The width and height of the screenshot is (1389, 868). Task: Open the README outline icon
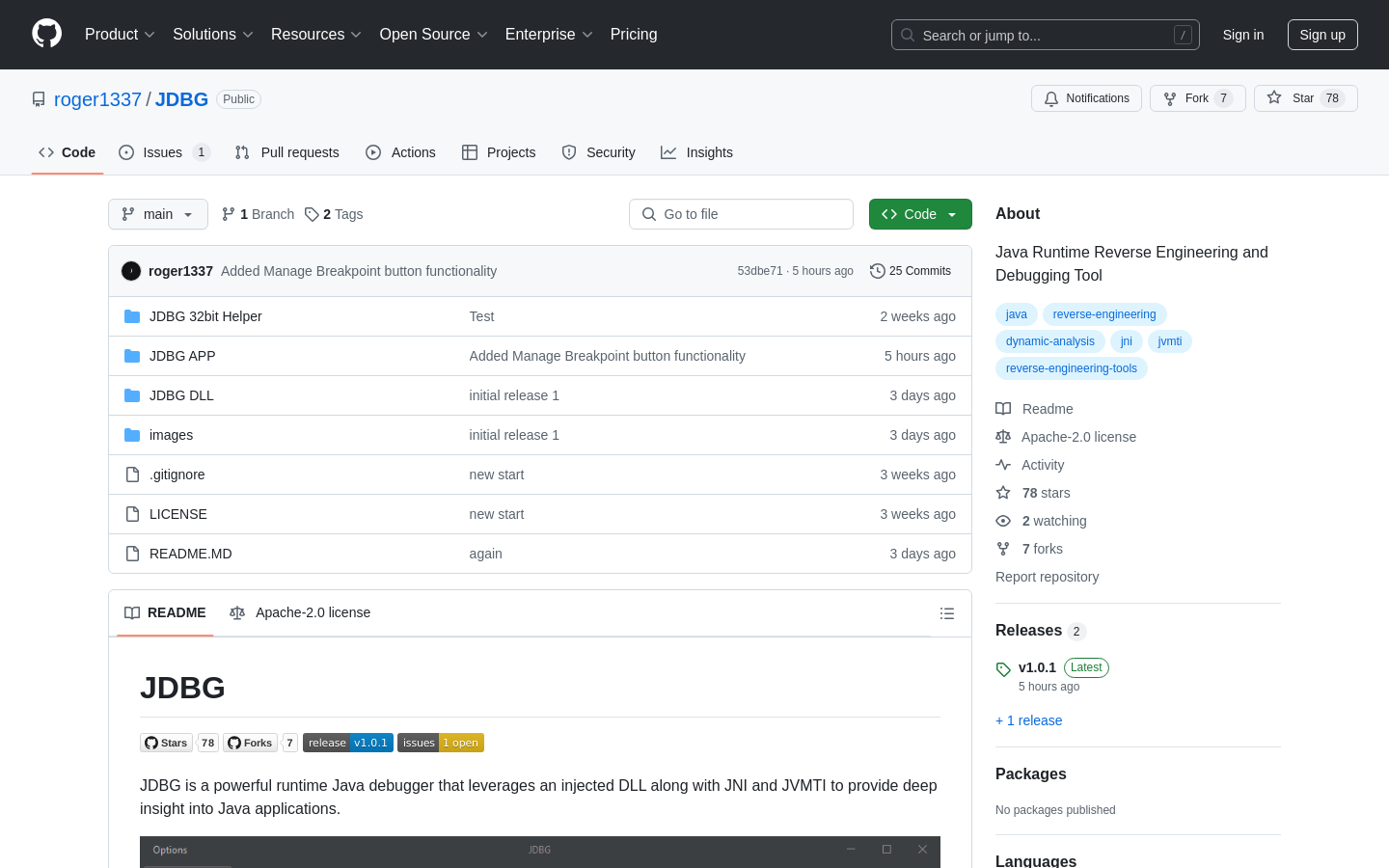point(947,613)
